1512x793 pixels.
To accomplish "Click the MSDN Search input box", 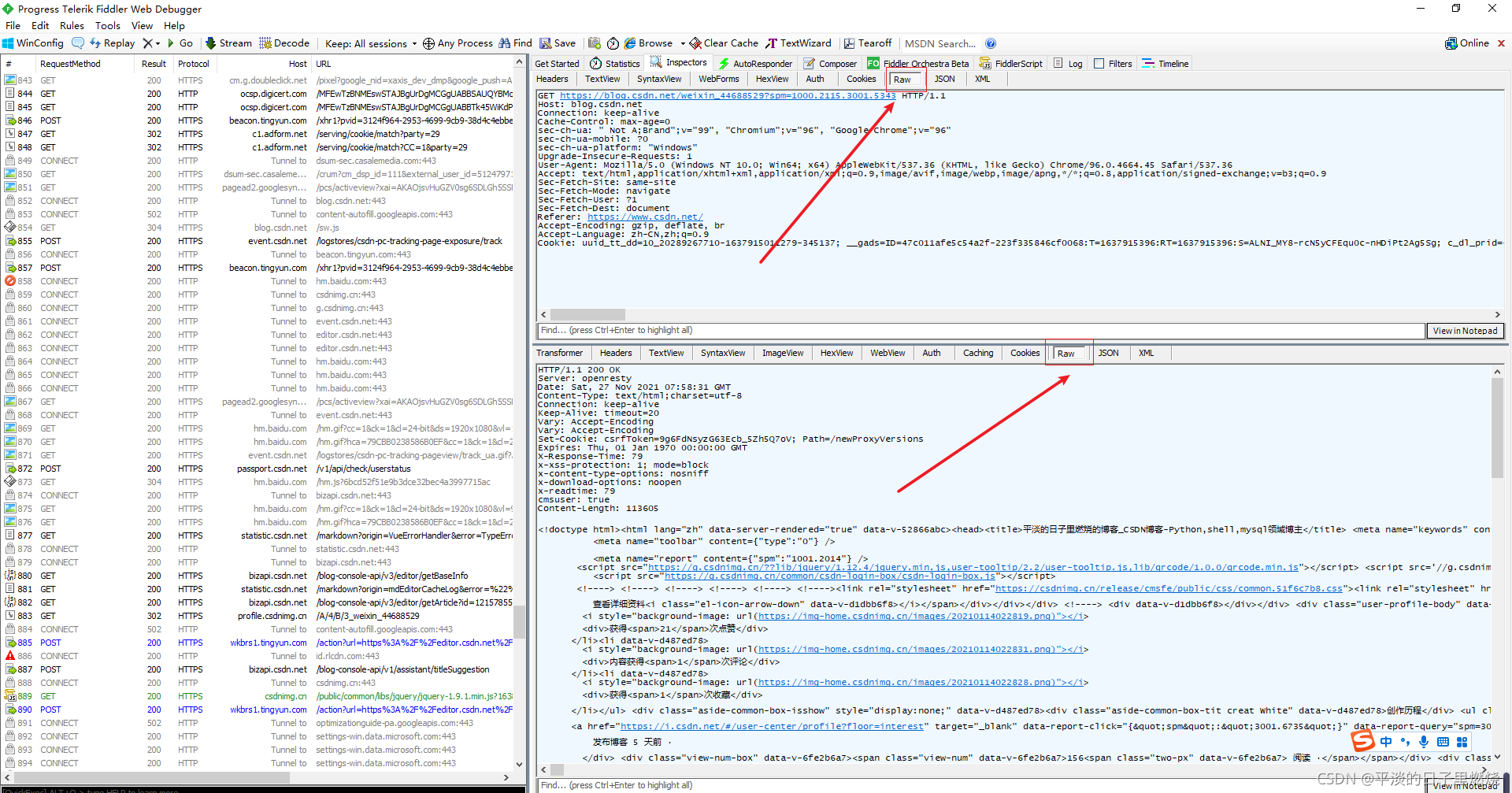I will point(940,43).
